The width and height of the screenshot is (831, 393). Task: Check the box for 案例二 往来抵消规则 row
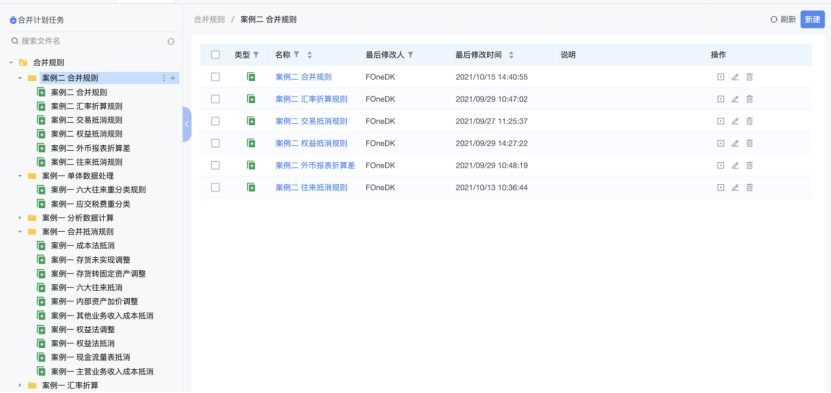coord(215,187)
